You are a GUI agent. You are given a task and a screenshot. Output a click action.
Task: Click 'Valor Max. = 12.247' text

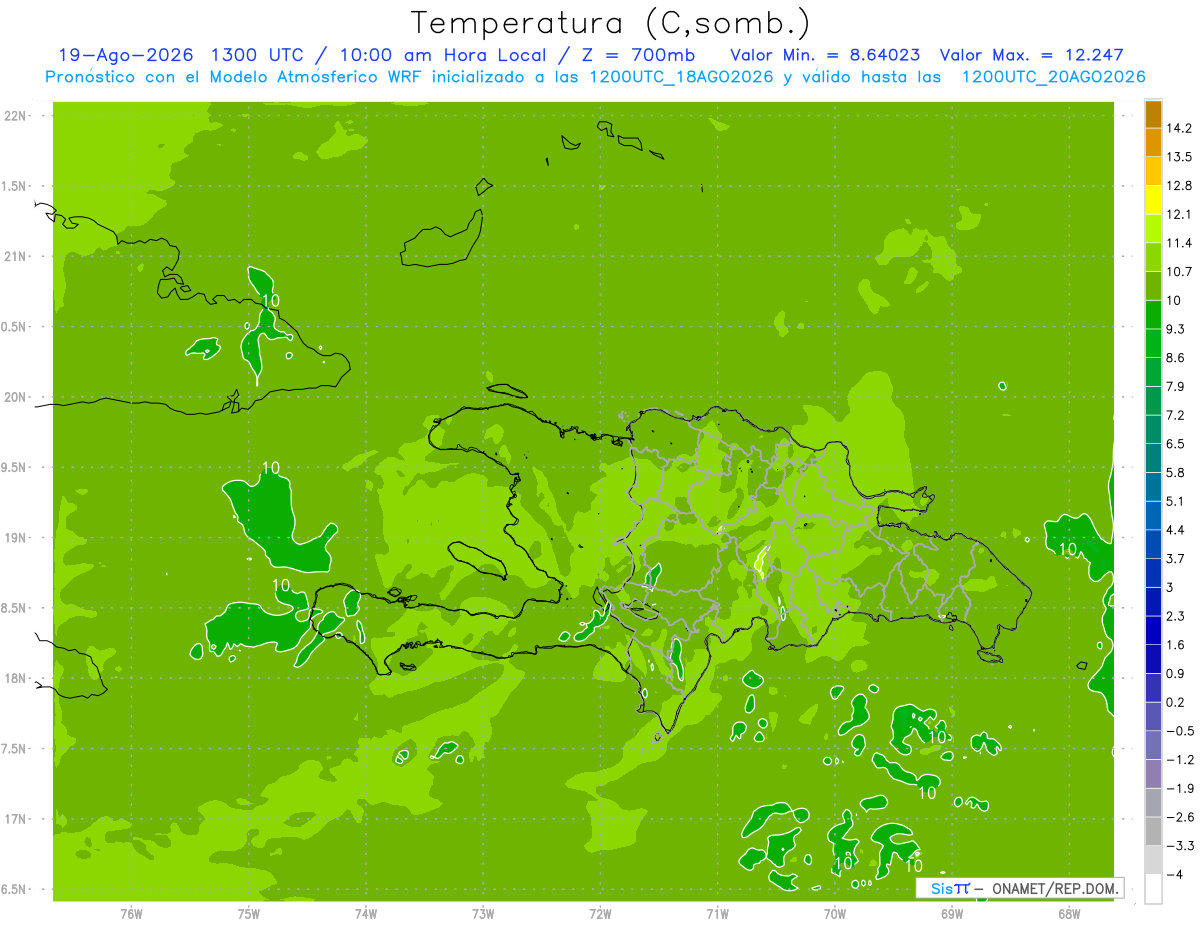(x=1032, y=55)
